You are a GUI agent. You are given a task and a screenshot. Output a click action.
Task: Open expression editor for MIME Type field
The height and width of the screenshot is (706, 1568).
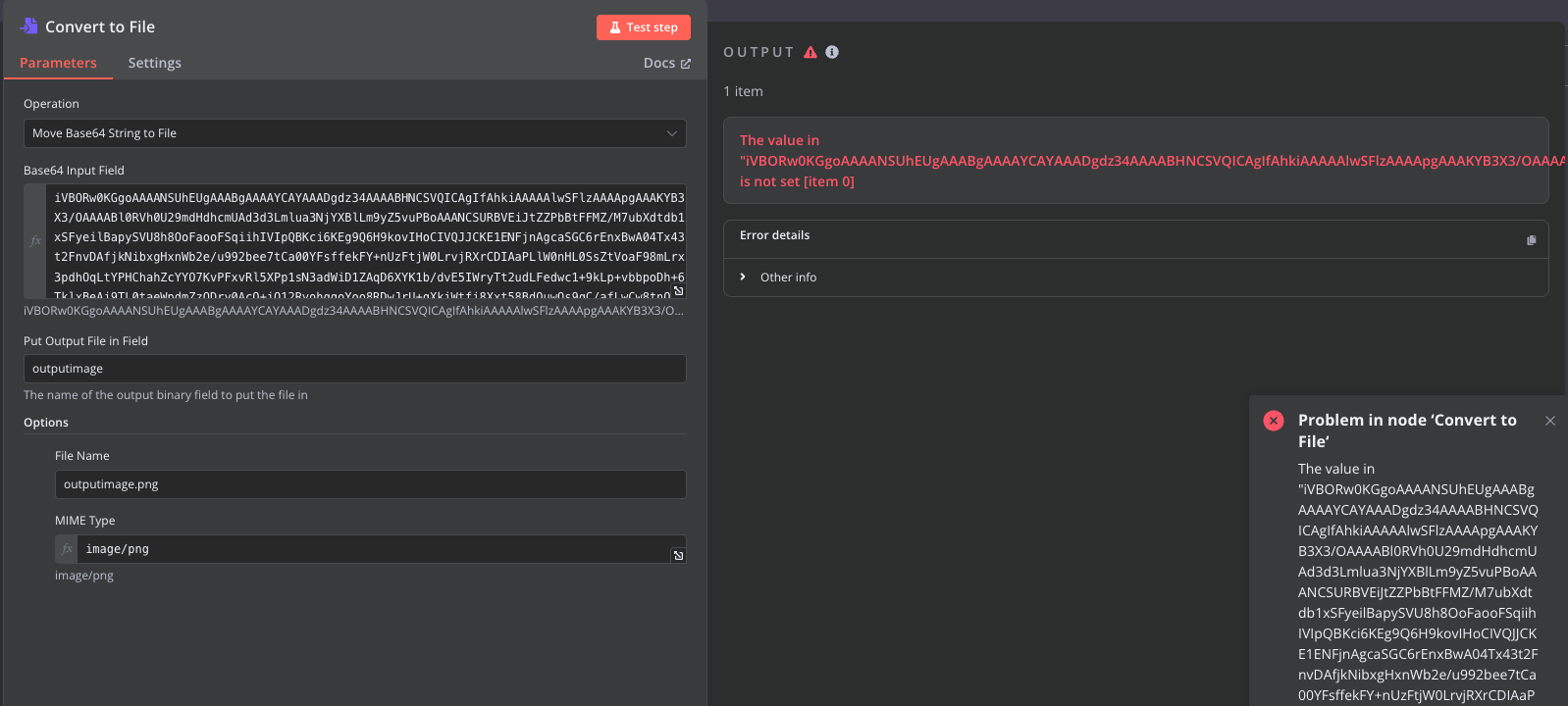[678, 556]
